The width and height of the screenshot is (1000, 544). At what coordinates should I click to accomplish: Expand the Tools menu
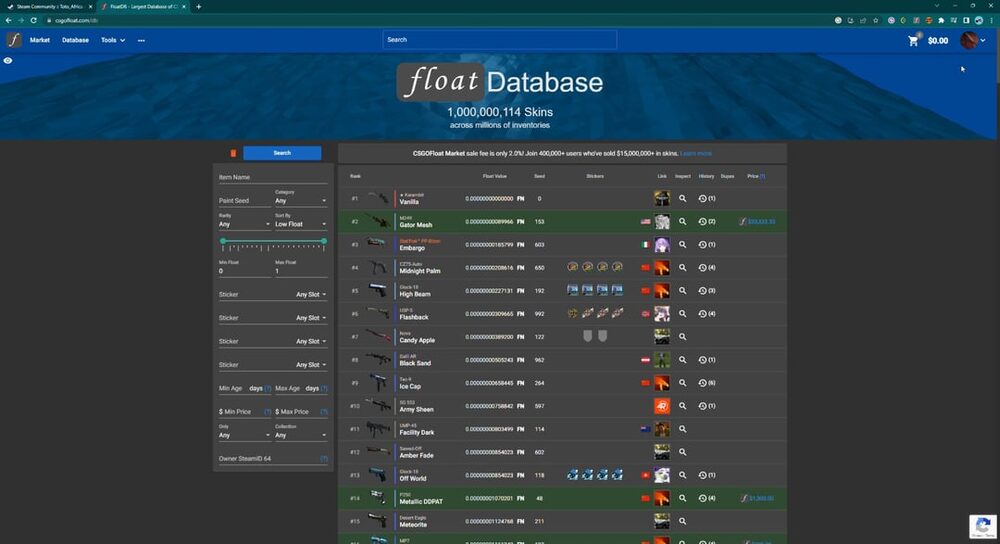pyautogui.click(x=113, y=40)
